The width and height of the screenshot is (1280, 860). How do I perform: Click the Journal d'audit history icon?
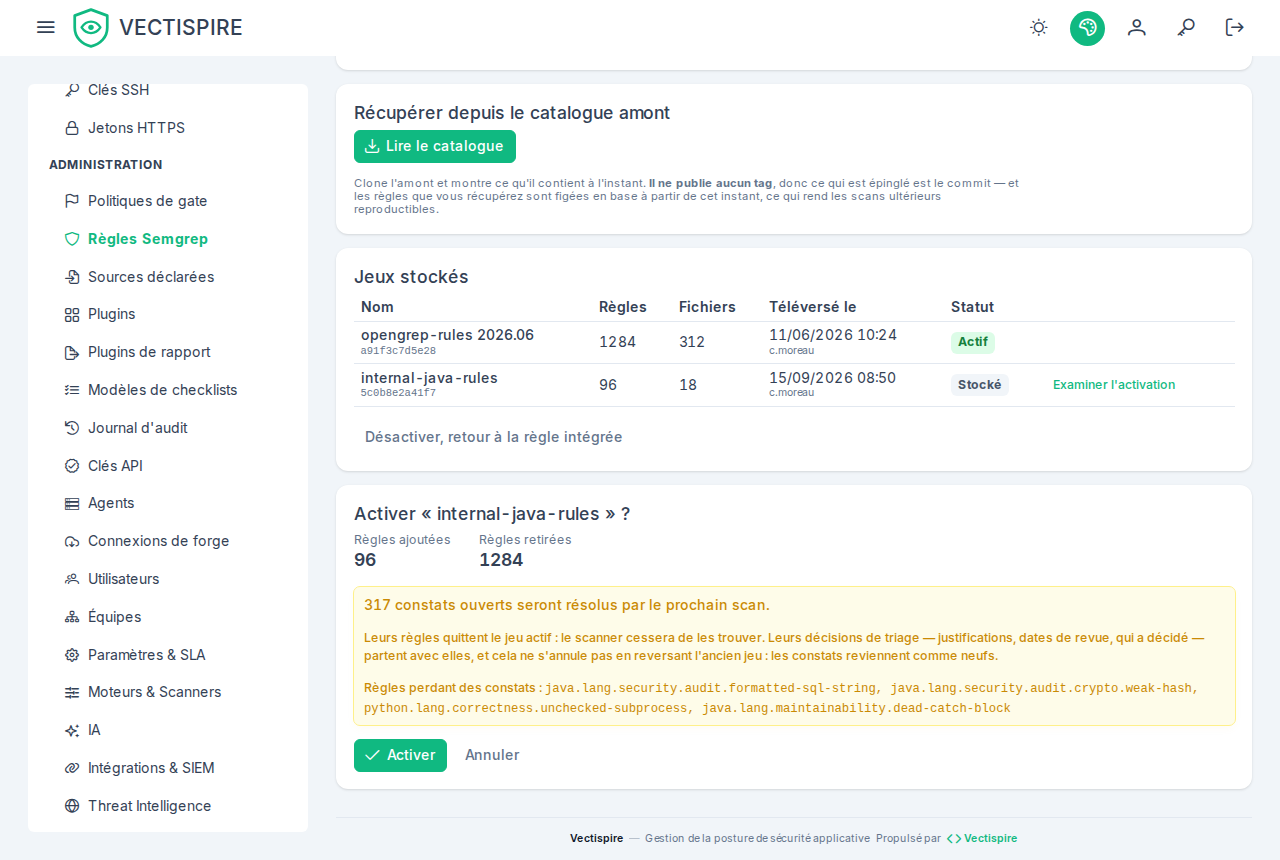click(72, 428)
